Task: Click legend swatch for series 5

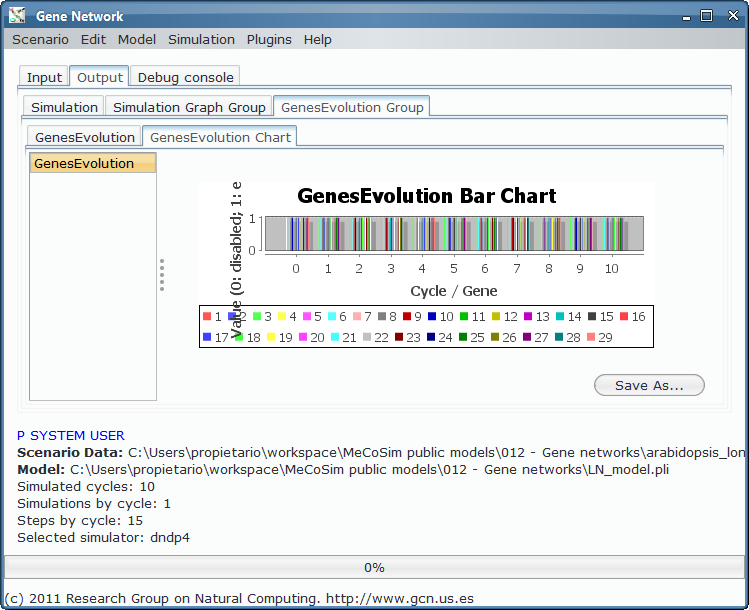Action: [x=307, y=316]
